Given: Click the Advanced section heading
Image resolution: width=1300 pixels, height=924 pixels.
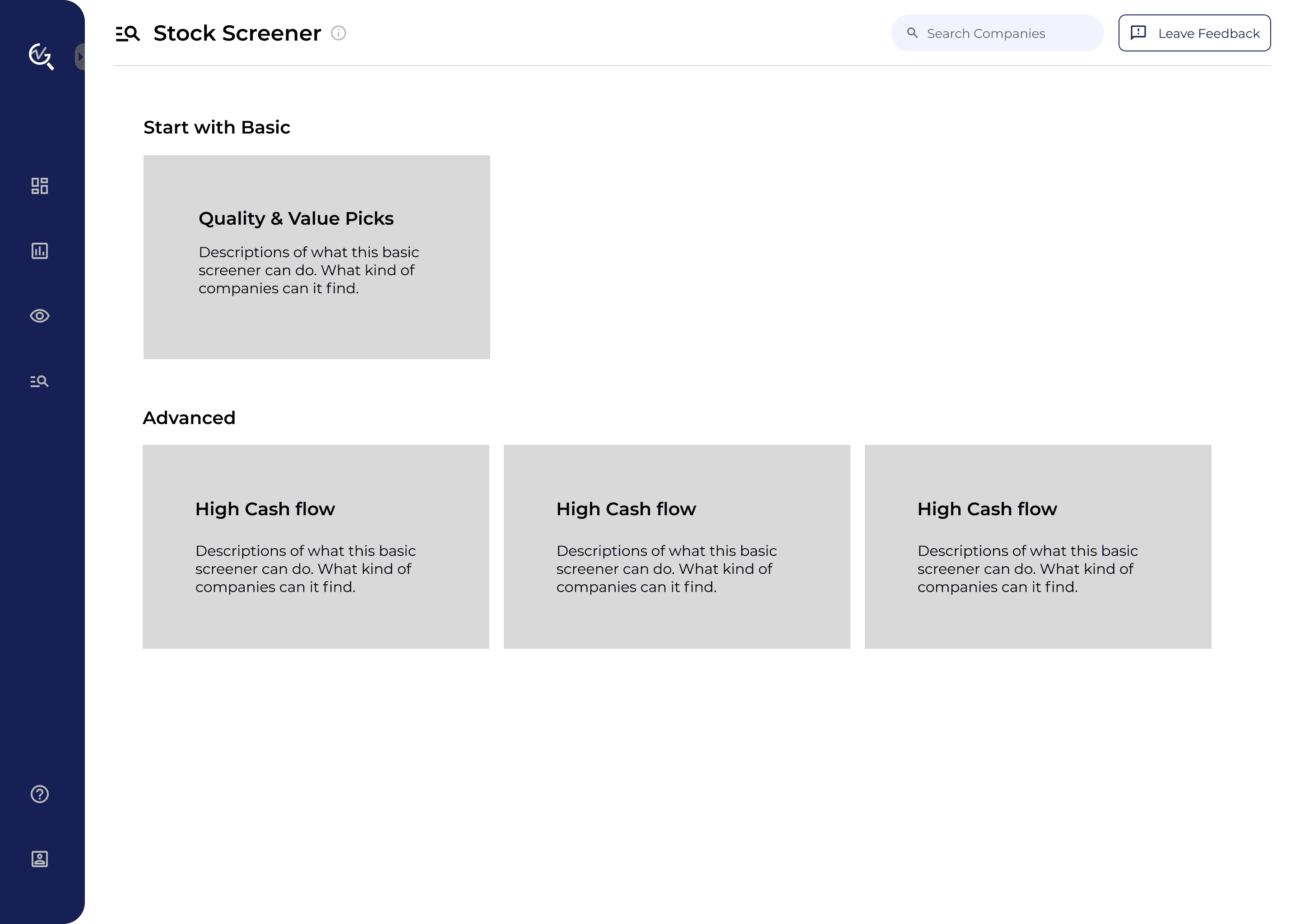Looking at the screenshot, I should 188,418.
